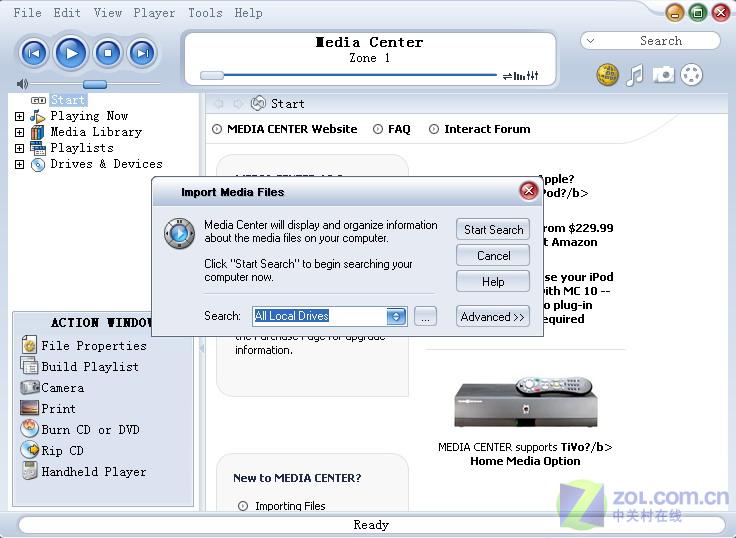736x538 pixels.
Task: Open the Player menu
Action: point(154,13)
